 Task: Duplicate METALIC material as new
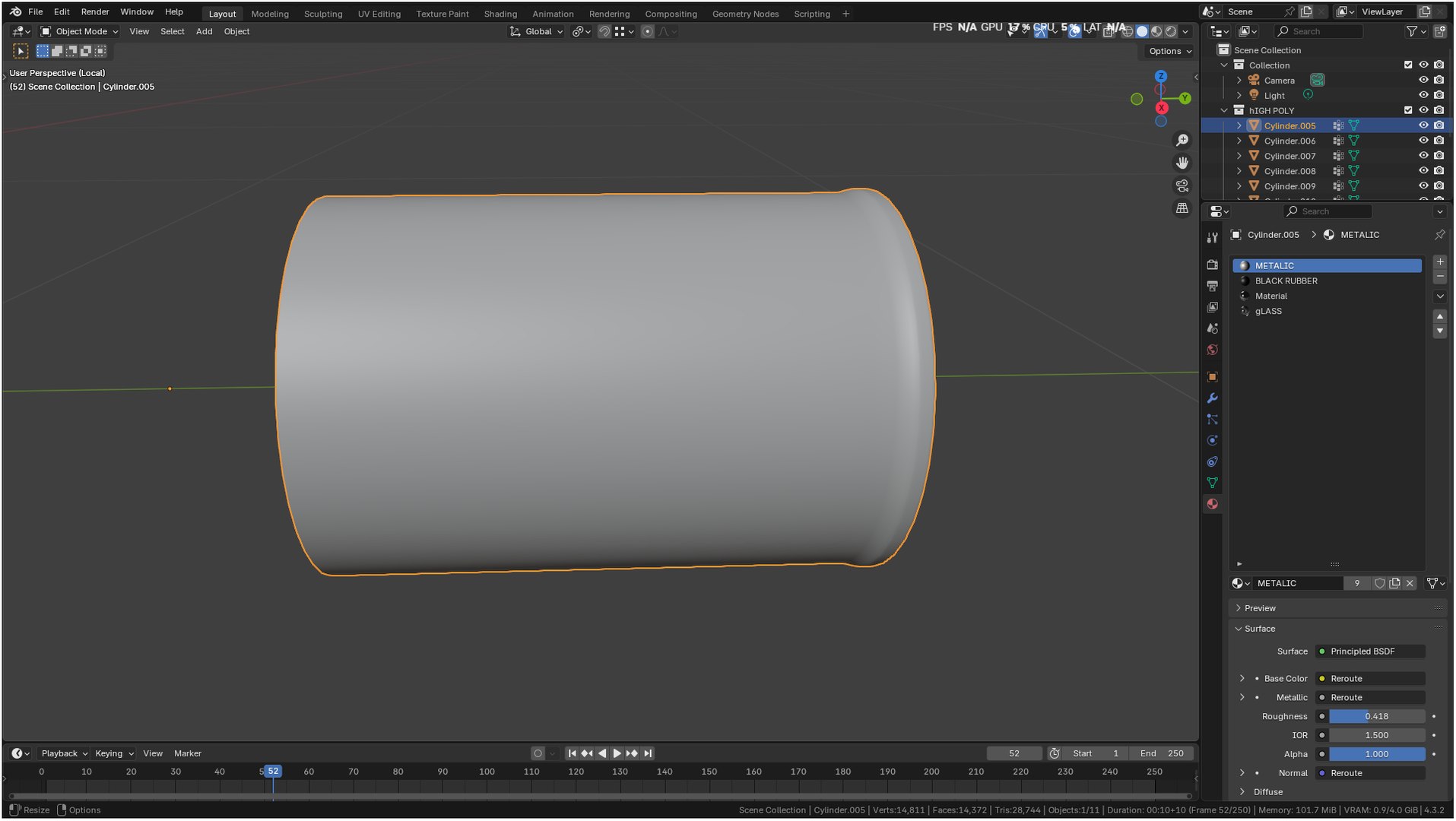tap(1394, 583)
